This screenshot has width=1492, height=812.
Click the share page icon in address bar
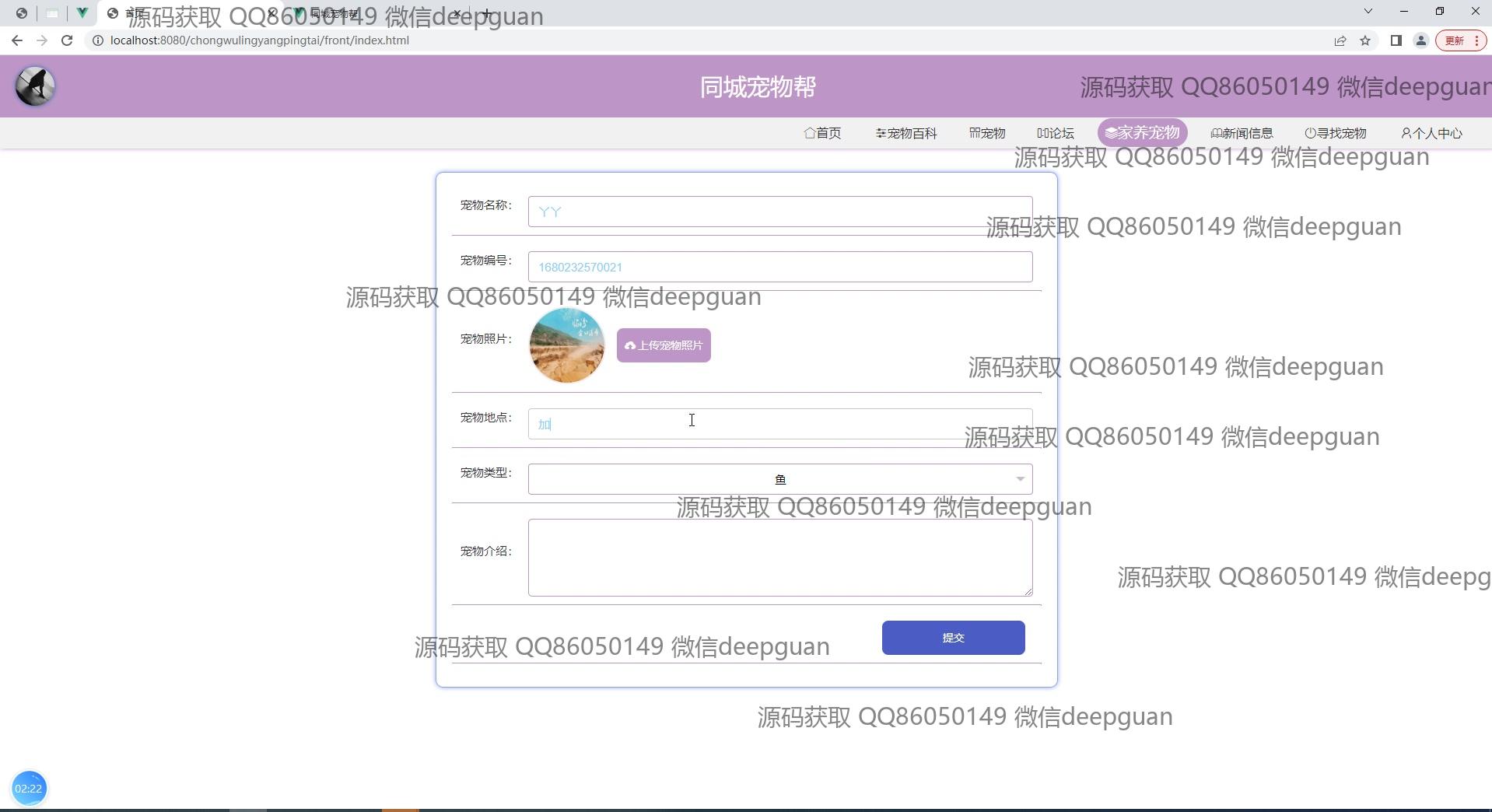tap(1340, 40)
